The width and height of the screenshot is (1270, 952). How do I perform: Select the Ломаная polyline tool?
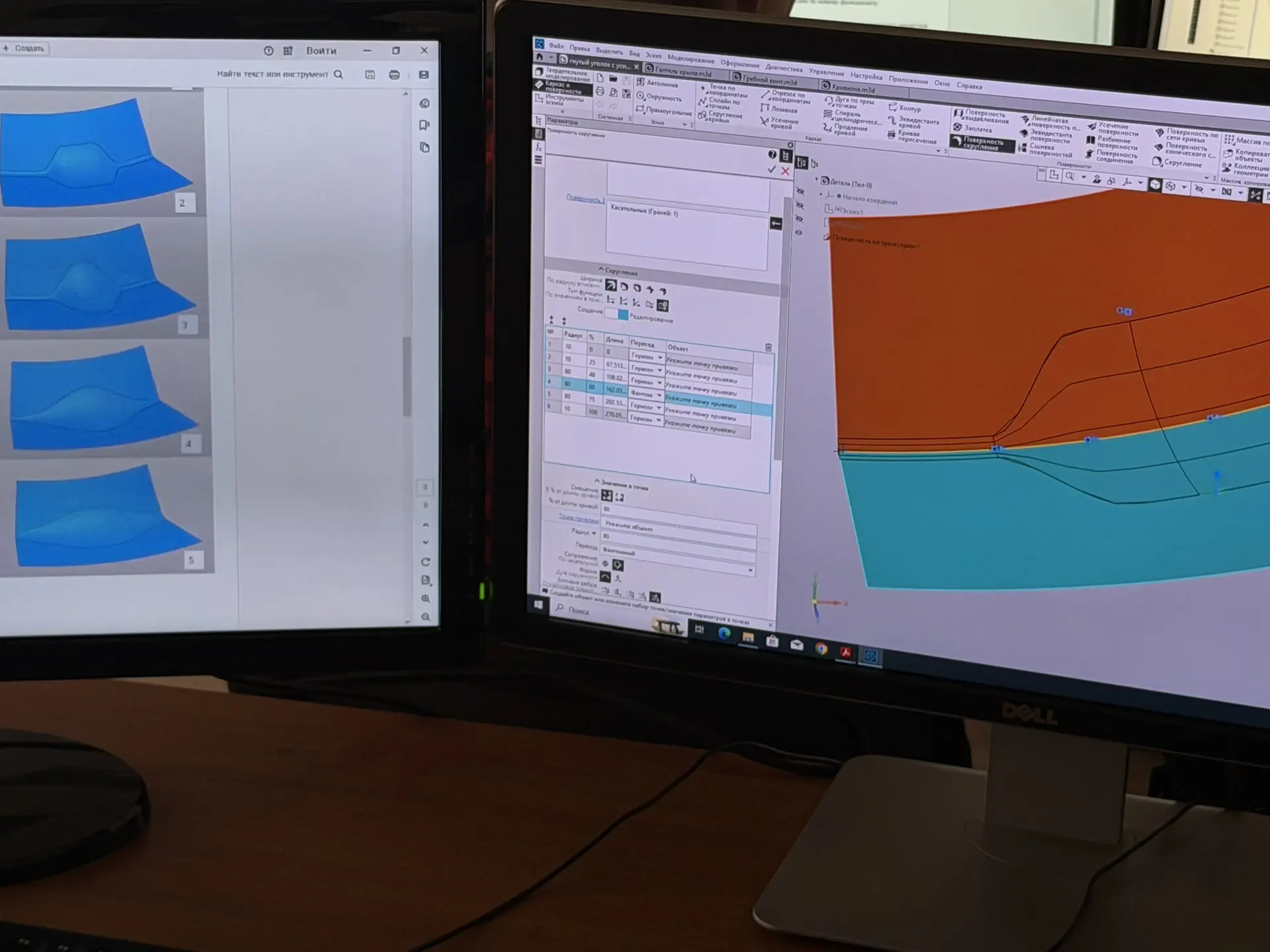[x=779, y=109]
